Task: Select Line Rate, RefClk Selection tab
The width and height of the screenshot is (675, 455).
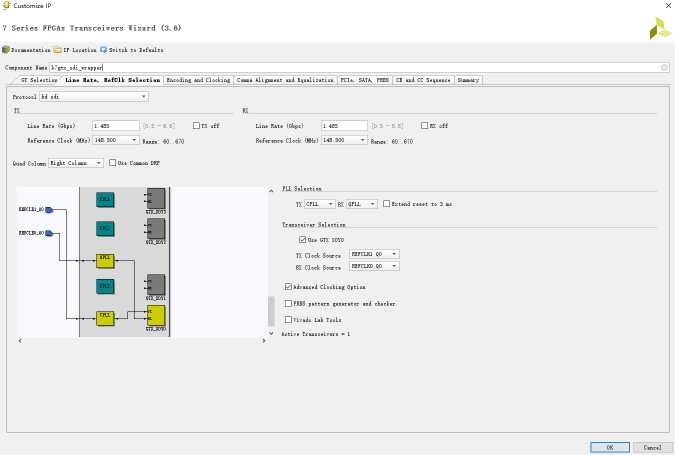Action: click(x=112, y=80)
